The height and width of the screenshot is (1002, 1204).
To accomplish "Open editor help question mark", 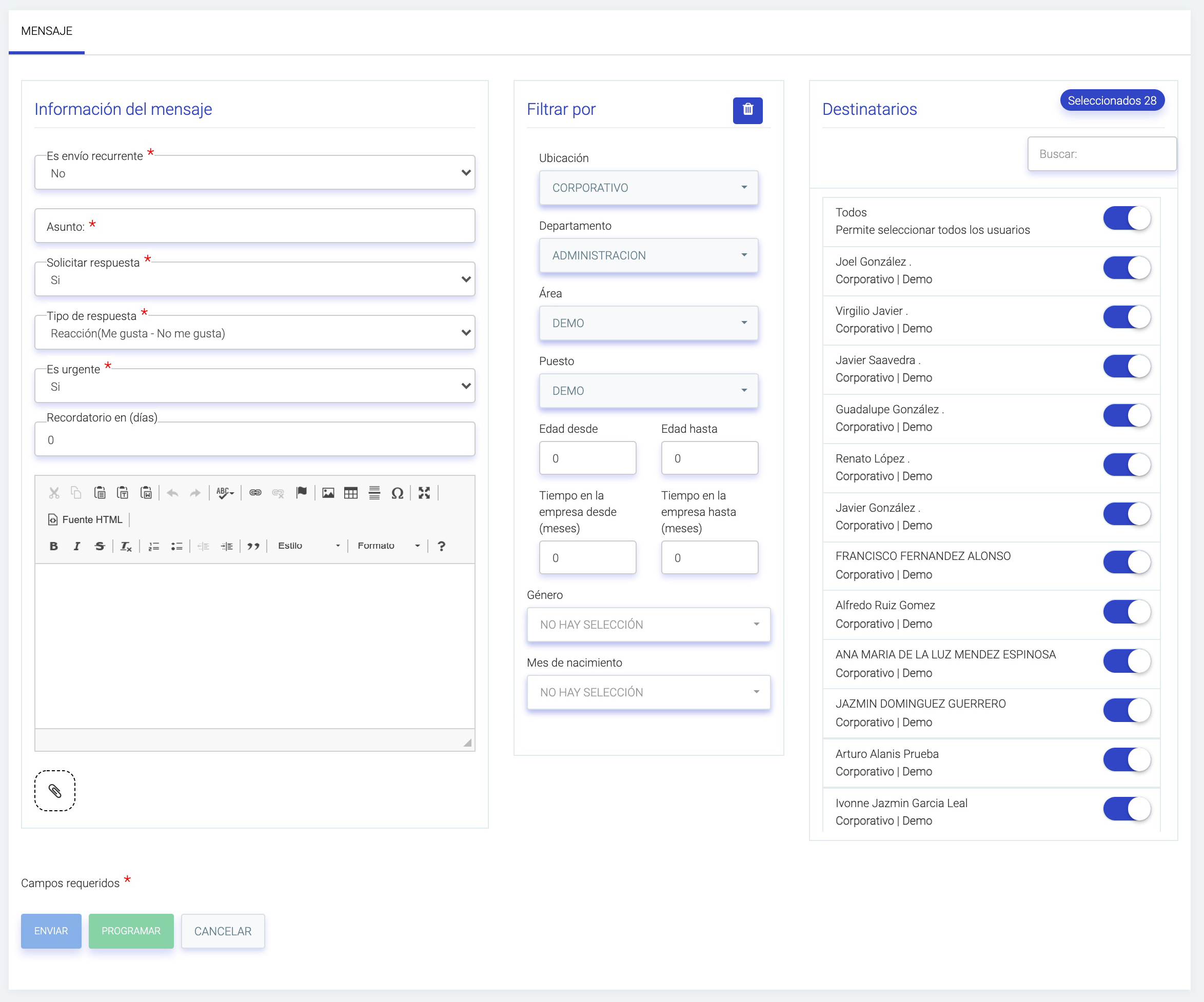I will (442, 546).
